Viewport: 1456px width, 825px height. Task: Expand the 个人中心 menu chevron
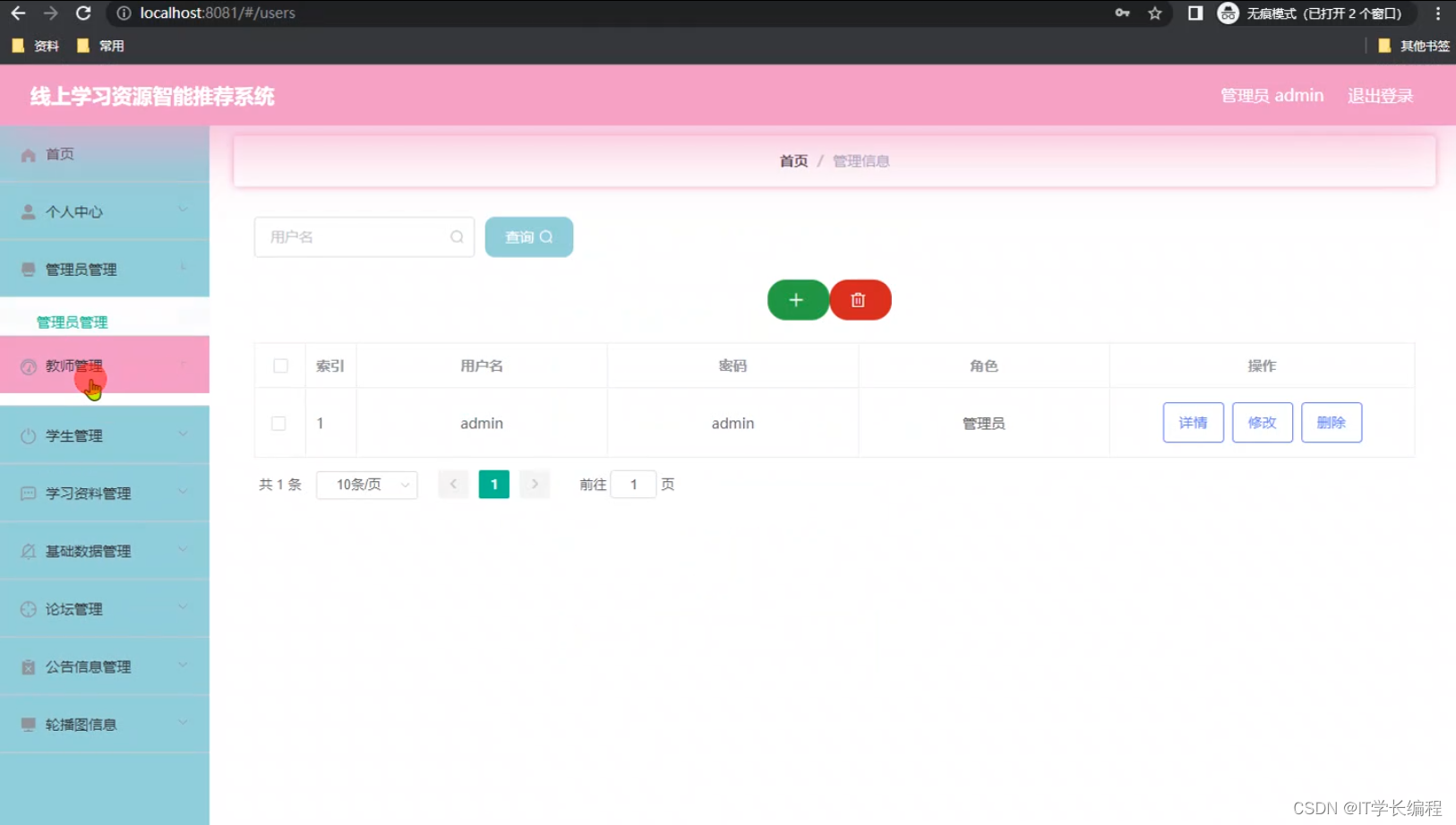coord(183,211)
